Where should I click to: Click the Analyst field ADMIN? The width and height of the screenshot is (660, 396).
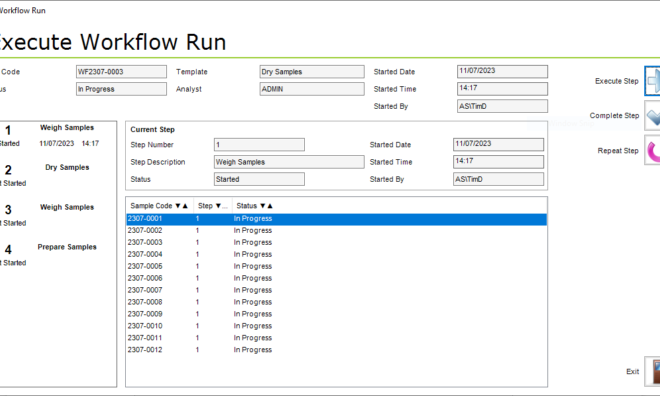[312, 89]
